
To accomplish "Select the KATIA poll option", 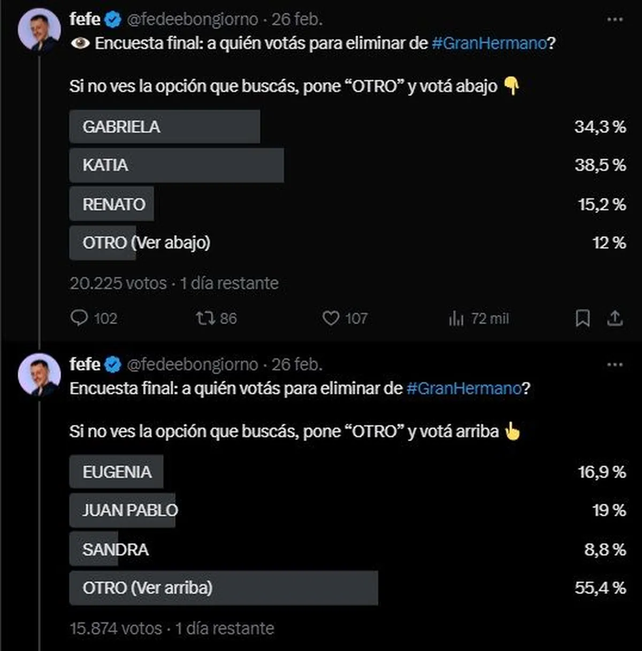I will (177, 165).
